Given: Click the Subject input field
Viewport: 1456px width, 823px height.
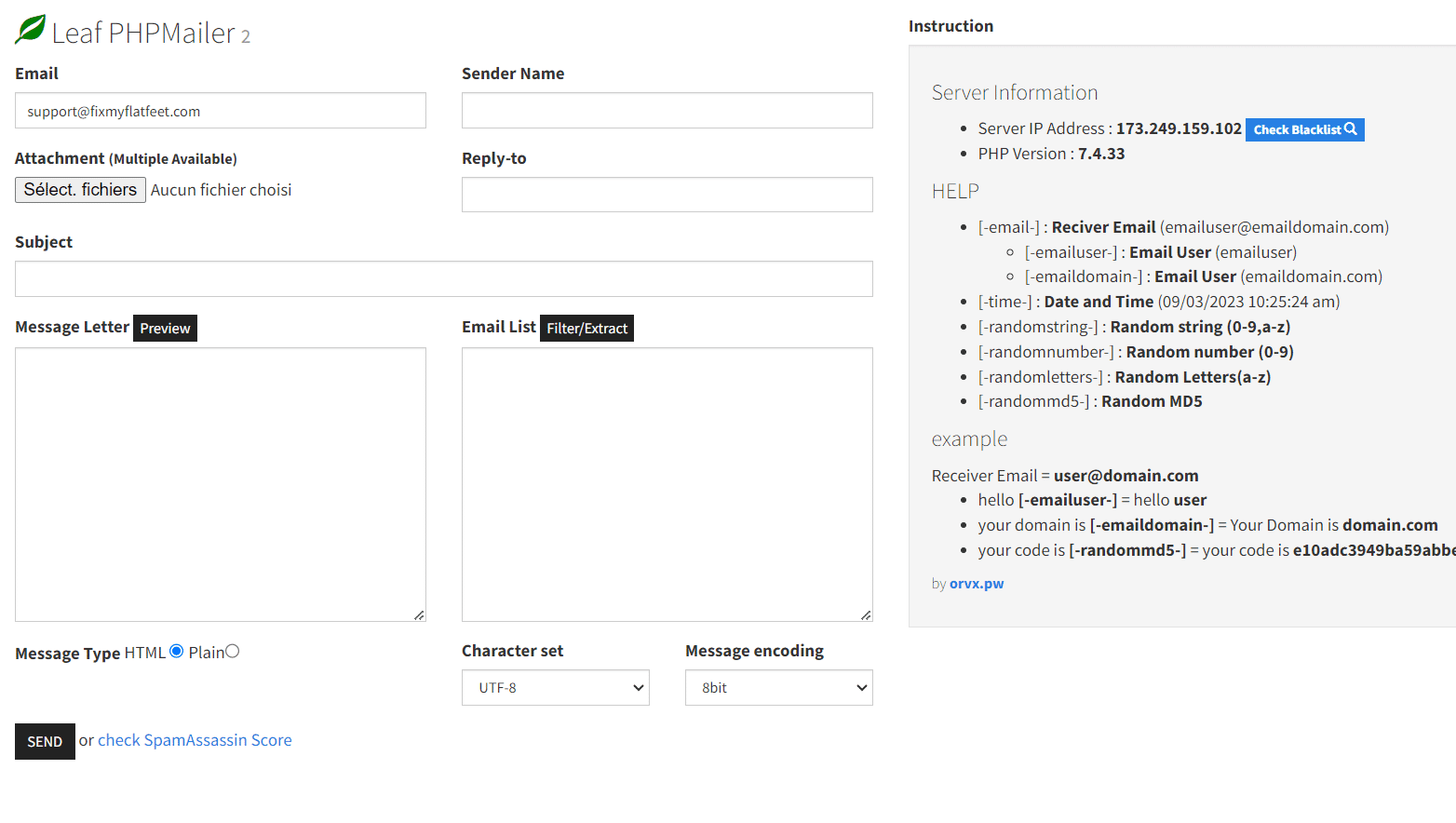Looking at the screenshot, I should point(443,279).
